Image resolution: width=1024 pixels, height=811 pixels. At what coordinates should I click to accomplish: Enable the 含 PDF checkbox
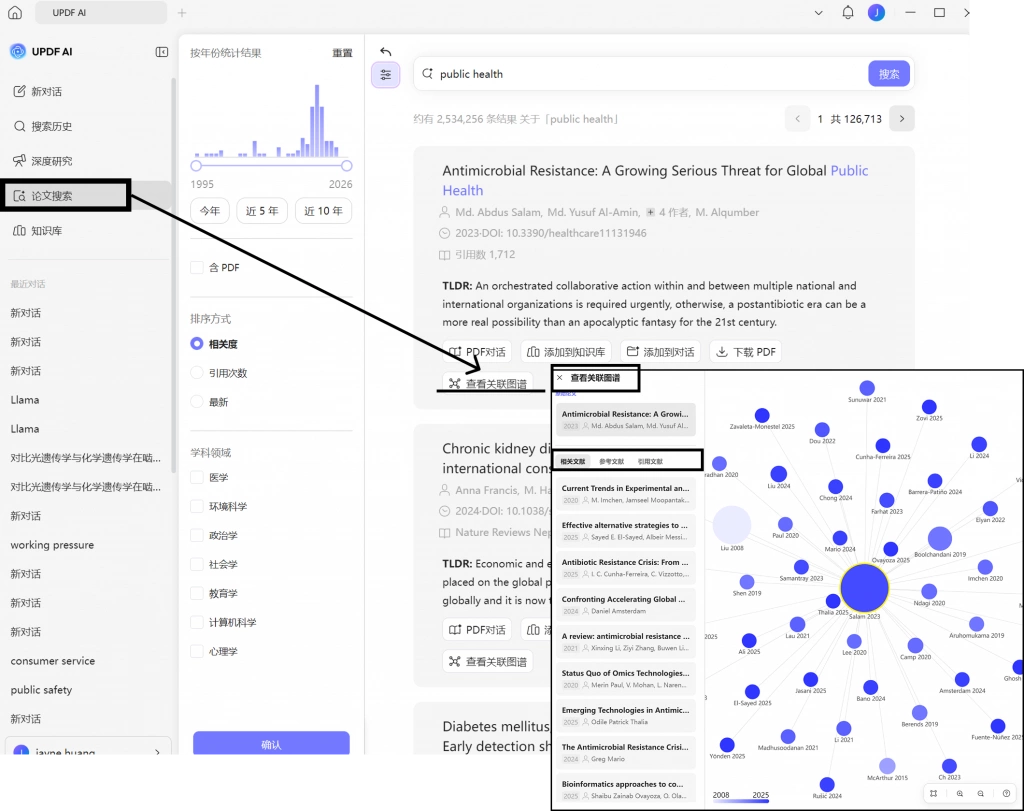tap(197, 267)
